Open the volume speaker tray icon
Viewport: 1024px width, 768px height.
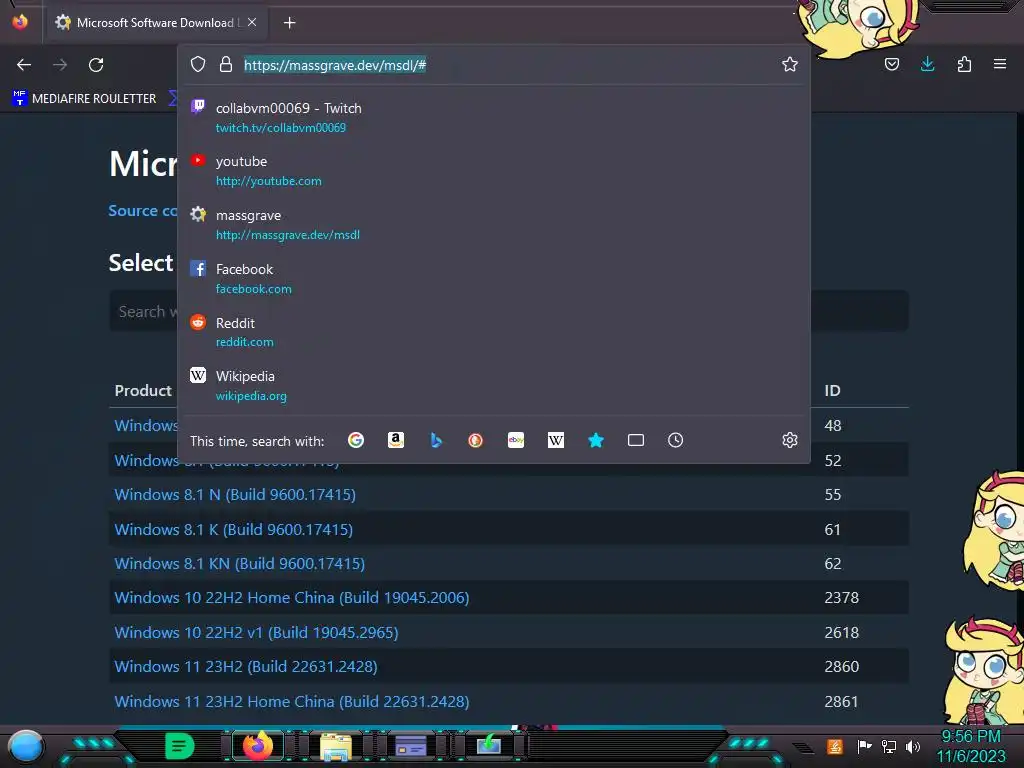click(912, 746)
